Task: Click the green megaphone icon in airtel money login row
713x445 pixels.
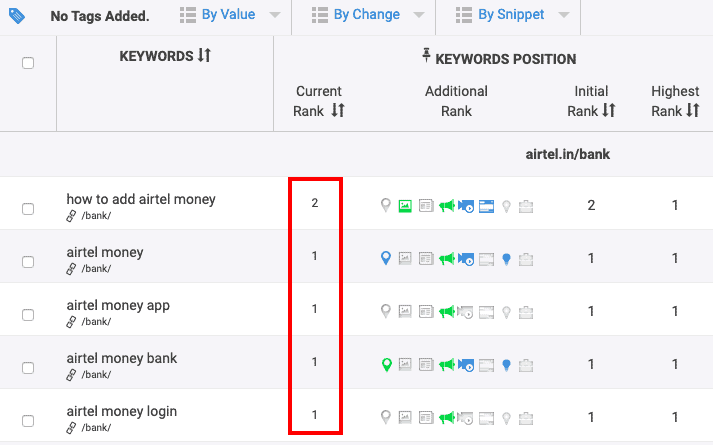Action: [x=447, y=418]
